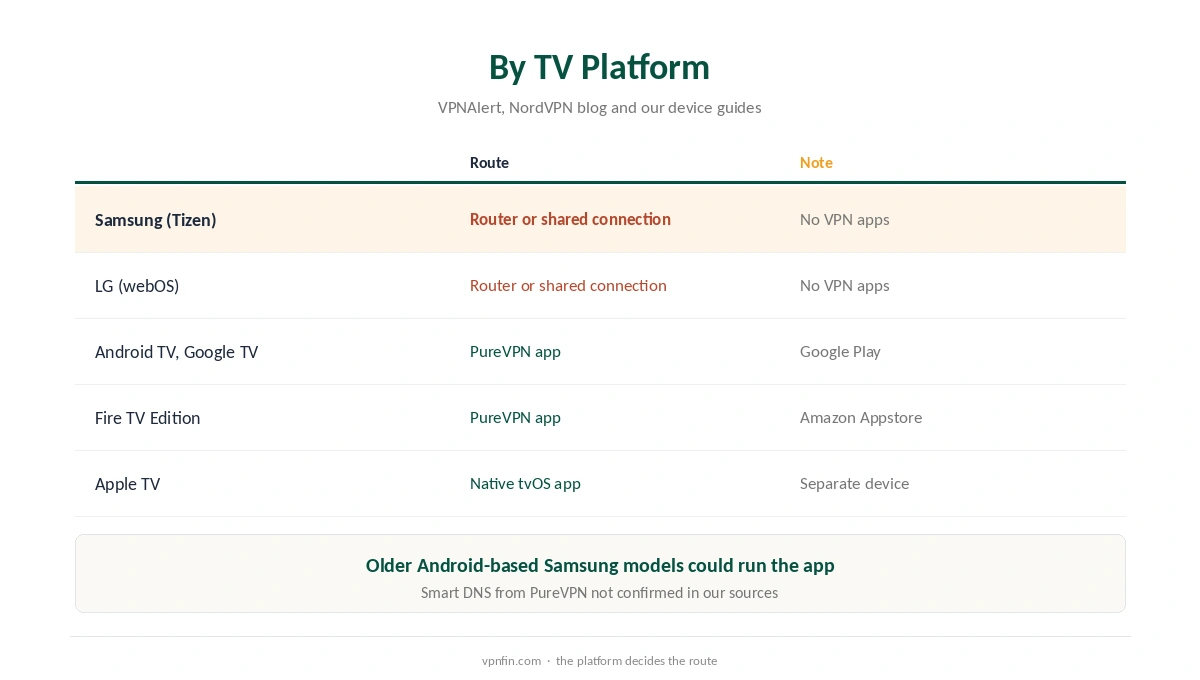The image size is (1200, 680).
Task: Select the 'Samsung (Tizen)' row label
Action: tap(155, 219)
